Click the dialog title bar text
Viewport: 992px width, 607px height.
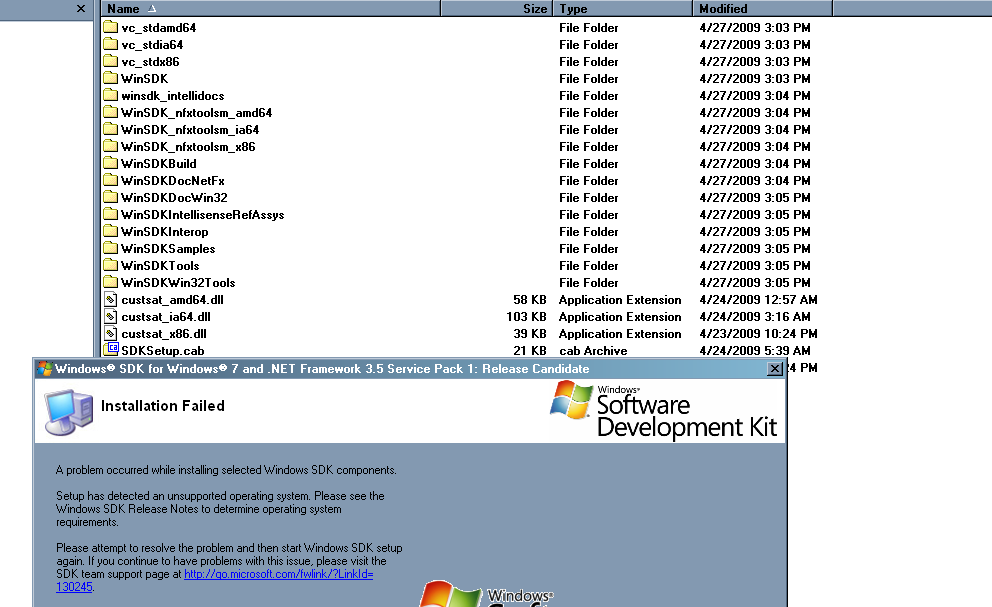tap(322, 369)
